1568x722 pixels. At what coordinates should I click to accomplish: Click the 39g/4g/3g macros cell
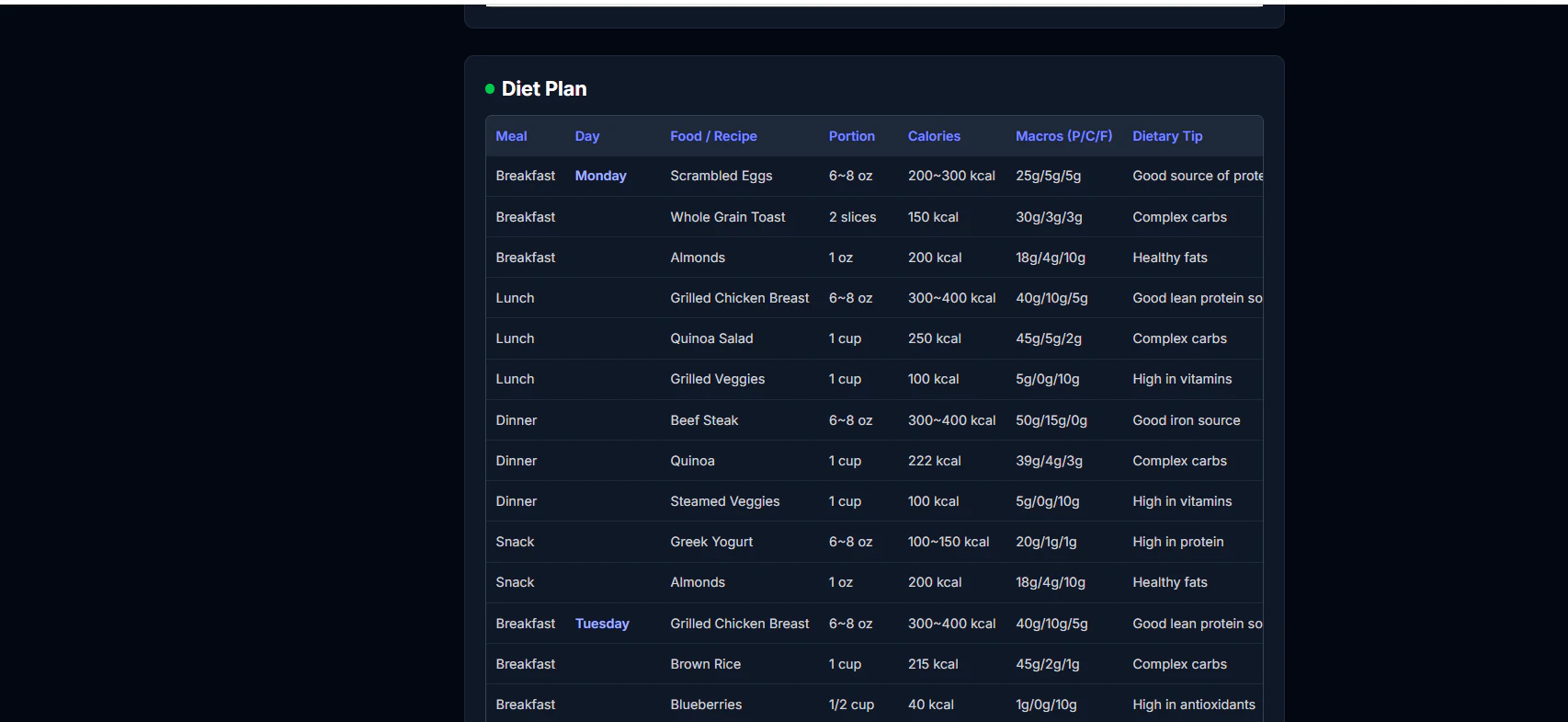coord(1049,461)
